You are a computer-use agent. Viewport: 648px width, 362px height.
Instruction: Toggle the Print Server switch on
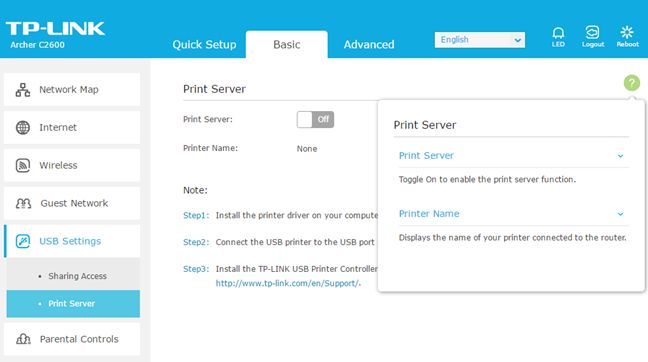pos(315,119)
